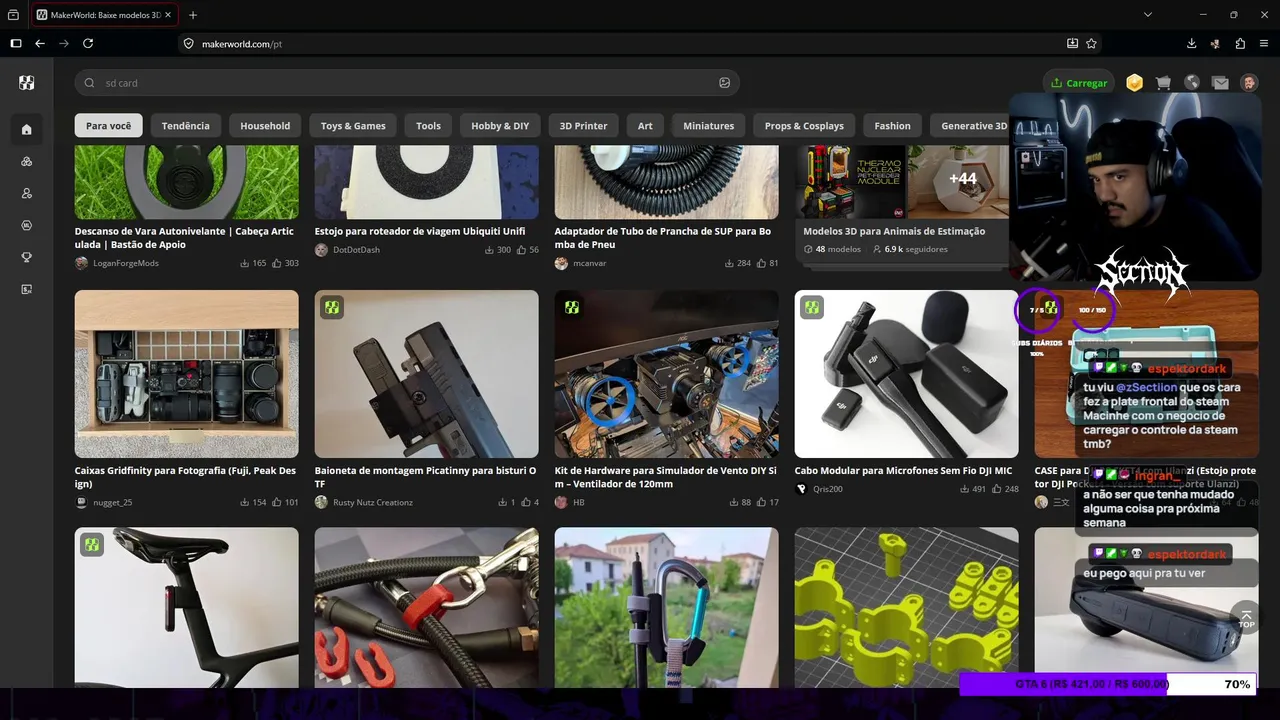Select the 3D Printer category tab

click(x=583, y=126)
